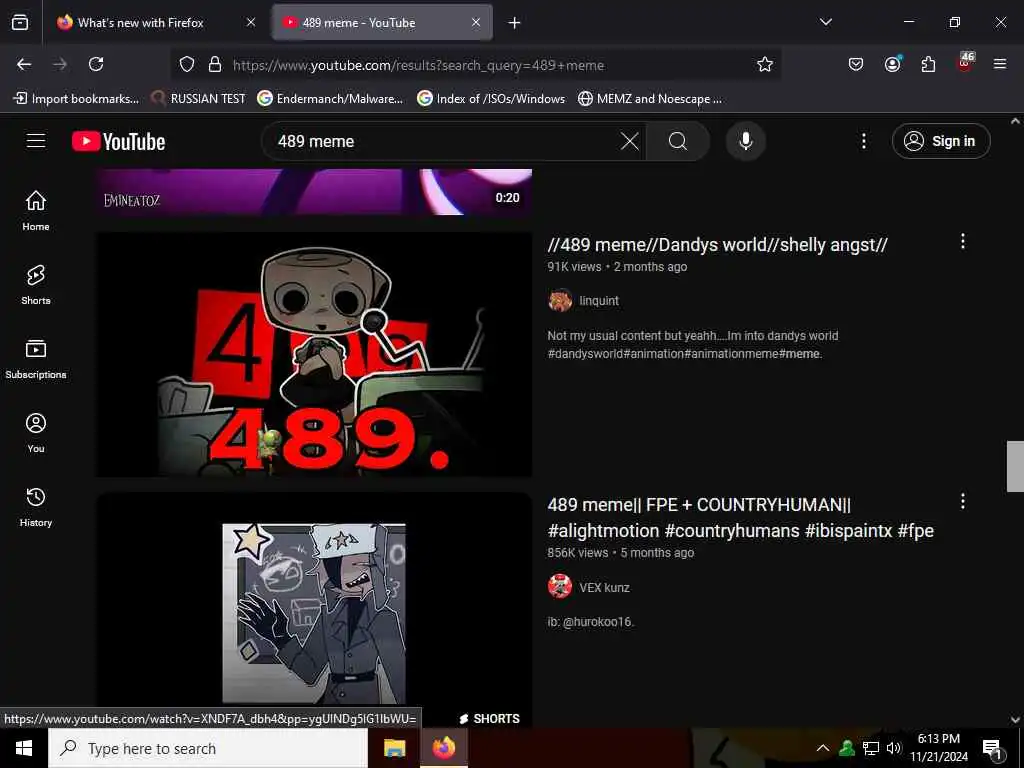Open volume control in system tray
Image resolution: width=1024 pixels, height=768 pixels.
(893, 748)
